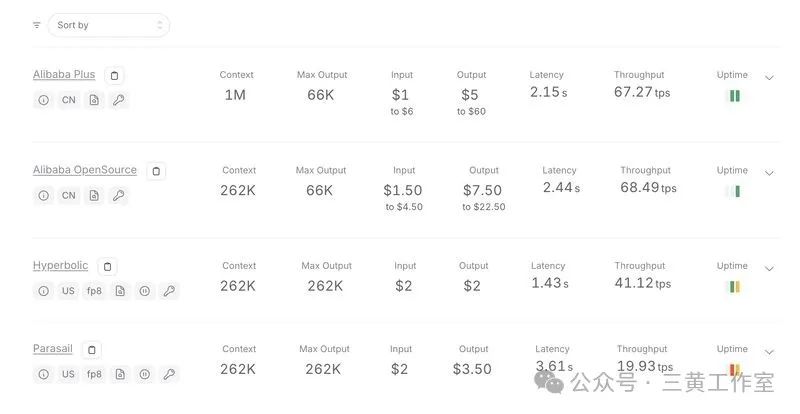The width and height of the screenshot is (800, 414).
Task: Copy the Alibaba OpenSource provider name
Action: (x=156, y=171)
